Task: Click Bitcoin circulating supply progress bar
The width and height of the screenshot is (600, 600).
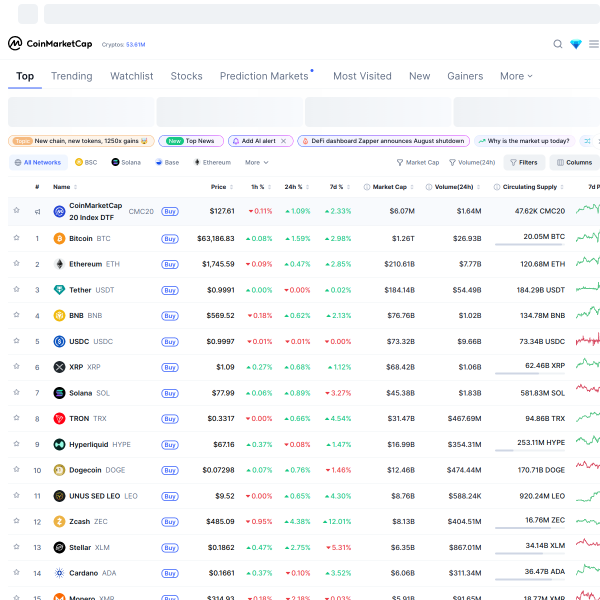Action: point(530,245)
